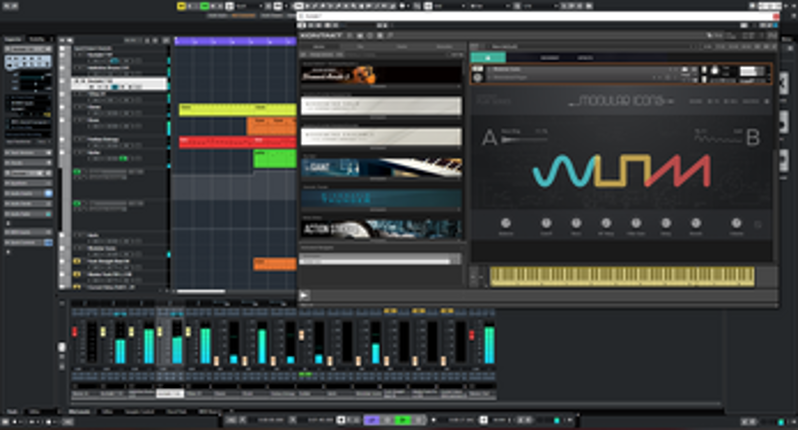Click the yellow state button in Cubase's top toolbar
Viewport: 798px width, 430px height.
coord(181,6)
